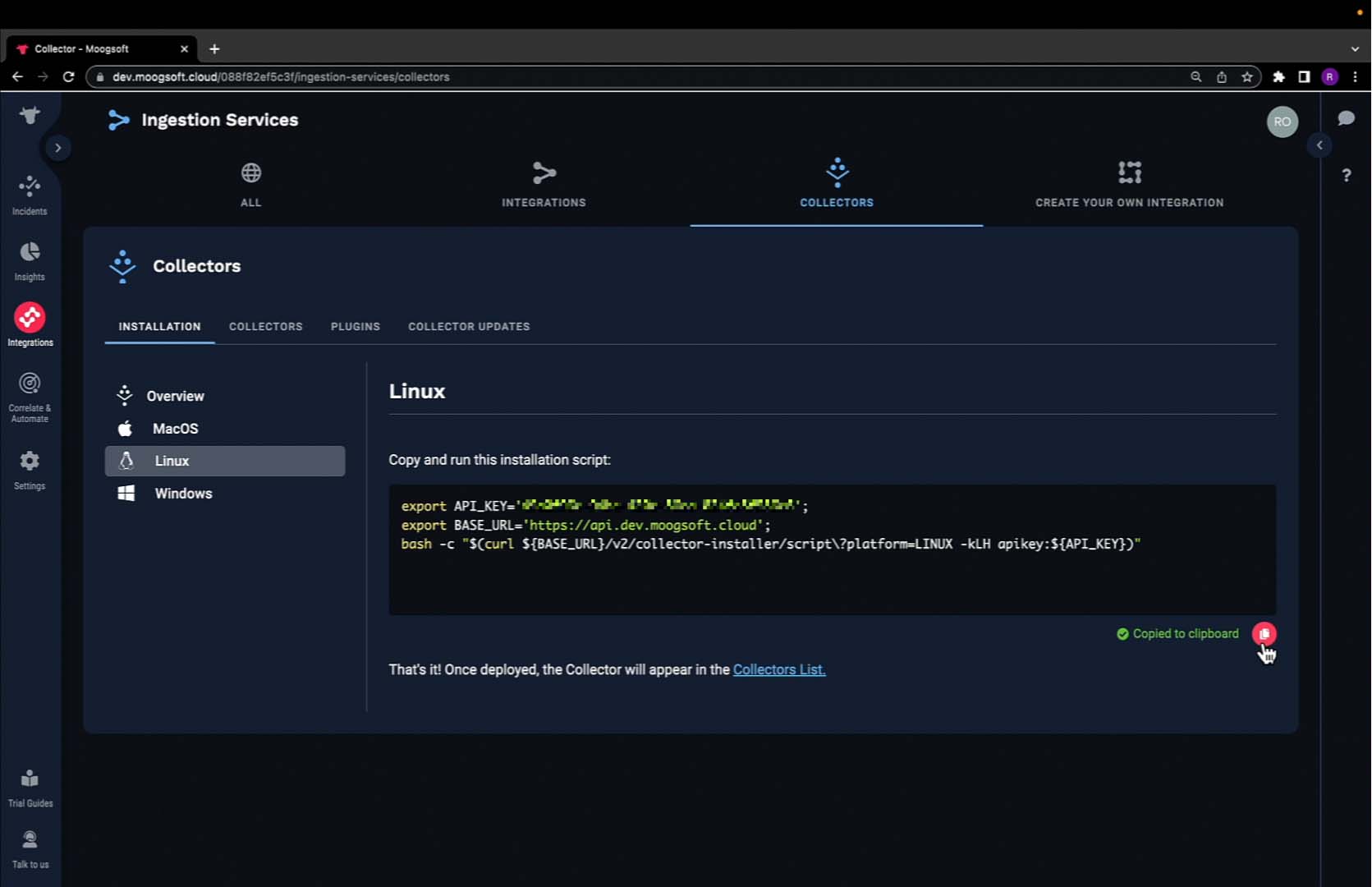Open Incidents in the sidebar
Image resolution: width=1372 pixels, height=887 pixels.
pyautogui.click(x=30, y=195)
